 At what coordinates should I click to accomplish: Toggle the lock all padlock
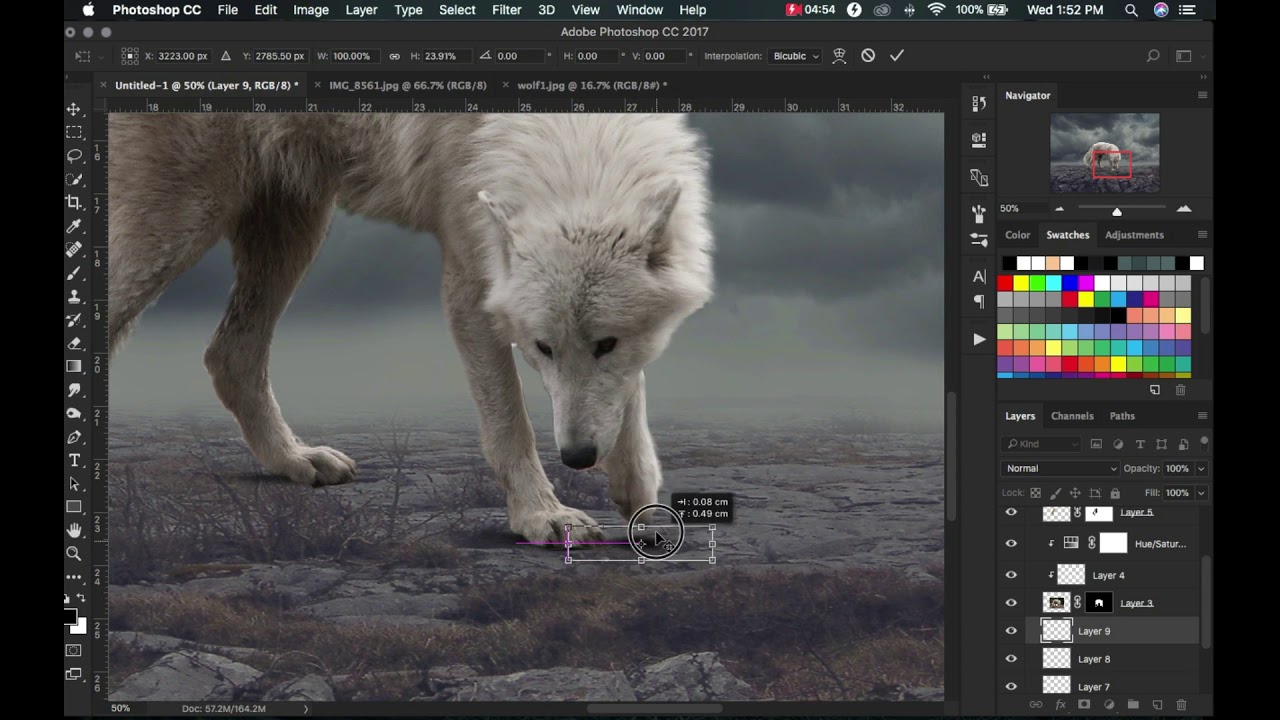coord(1115,493)
